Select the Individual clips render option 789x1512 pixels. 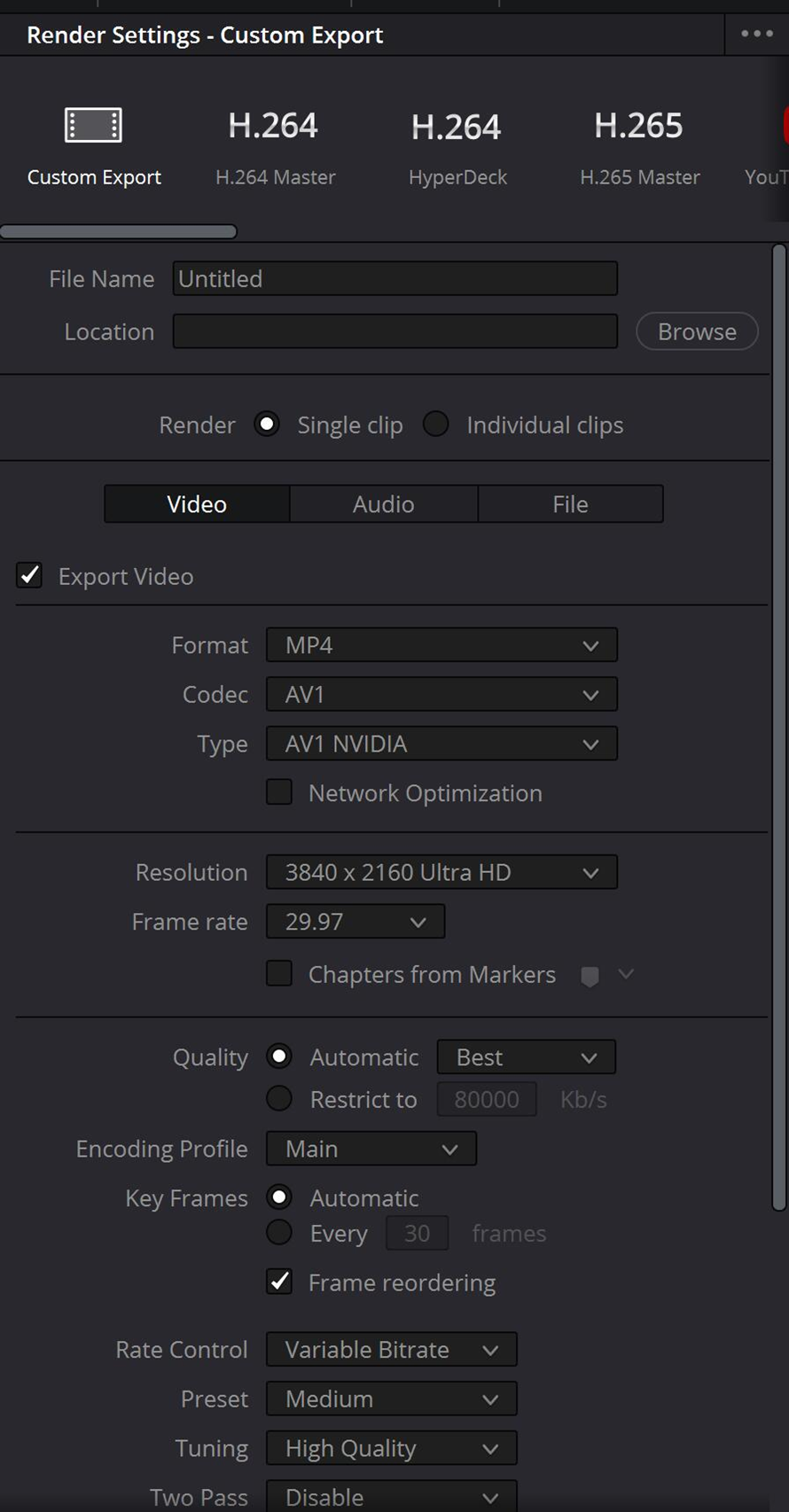tap(435, 425)
